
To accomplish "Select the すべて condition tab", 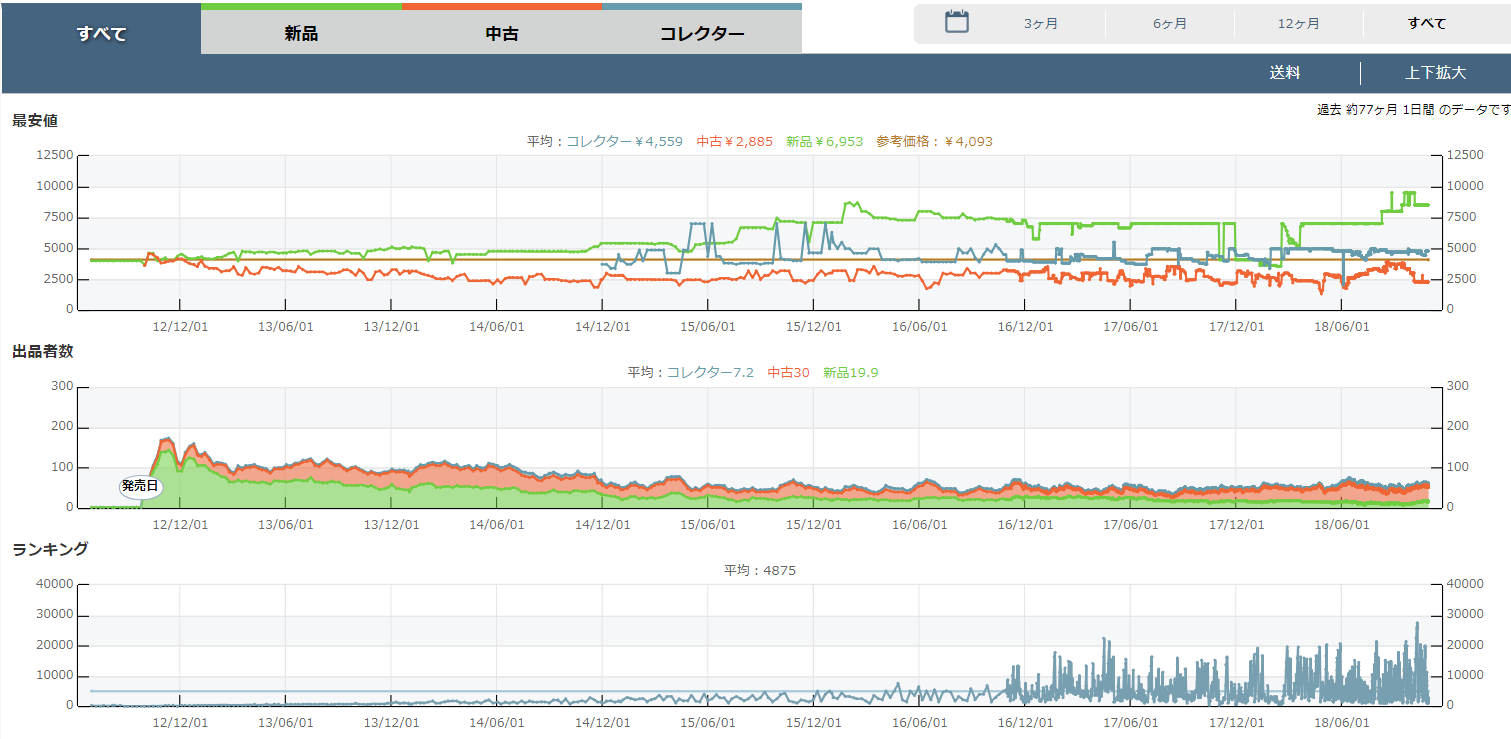I will coord(101,33).
